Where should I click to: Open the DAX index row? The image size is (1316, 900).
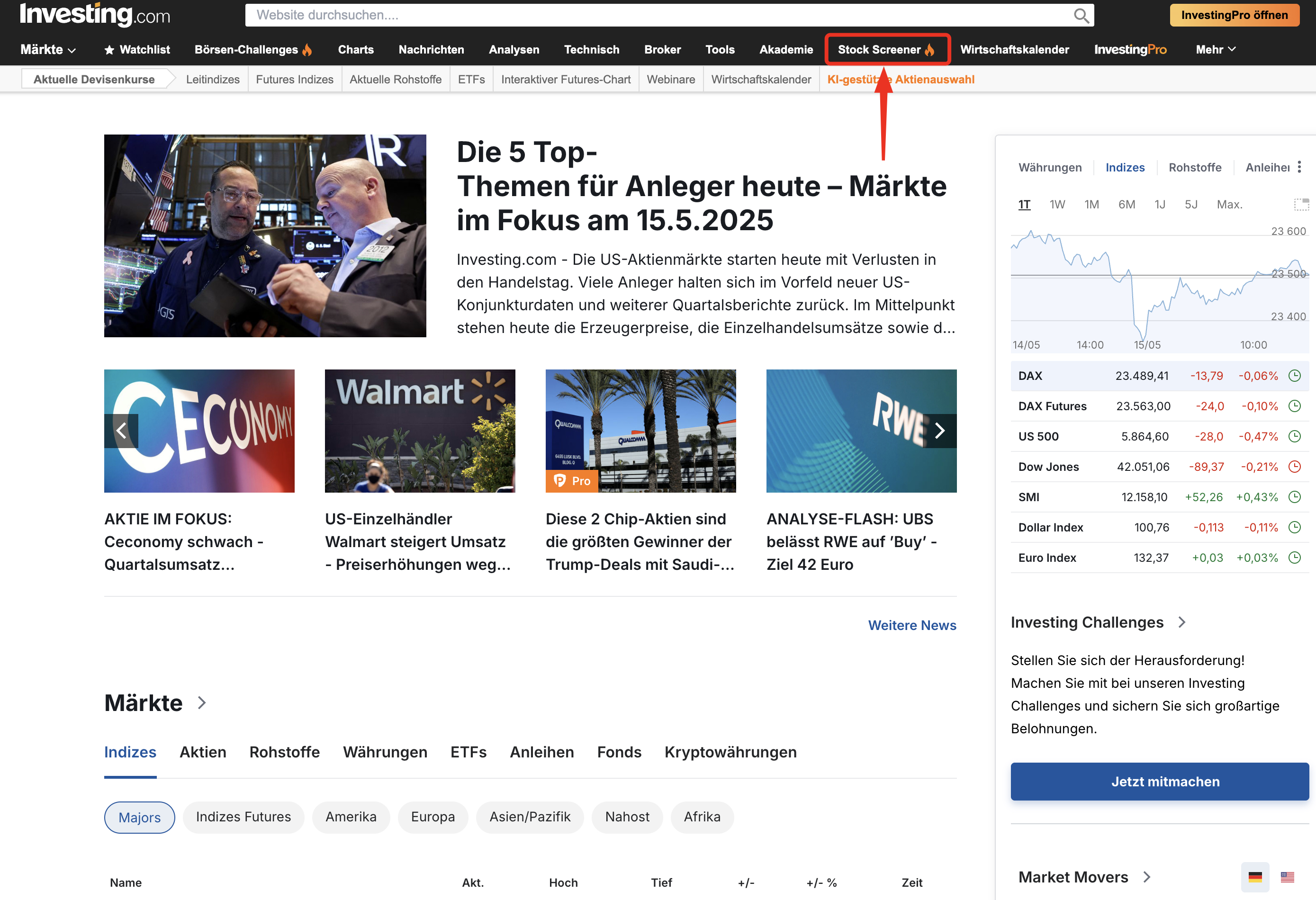coord(1160,376)
